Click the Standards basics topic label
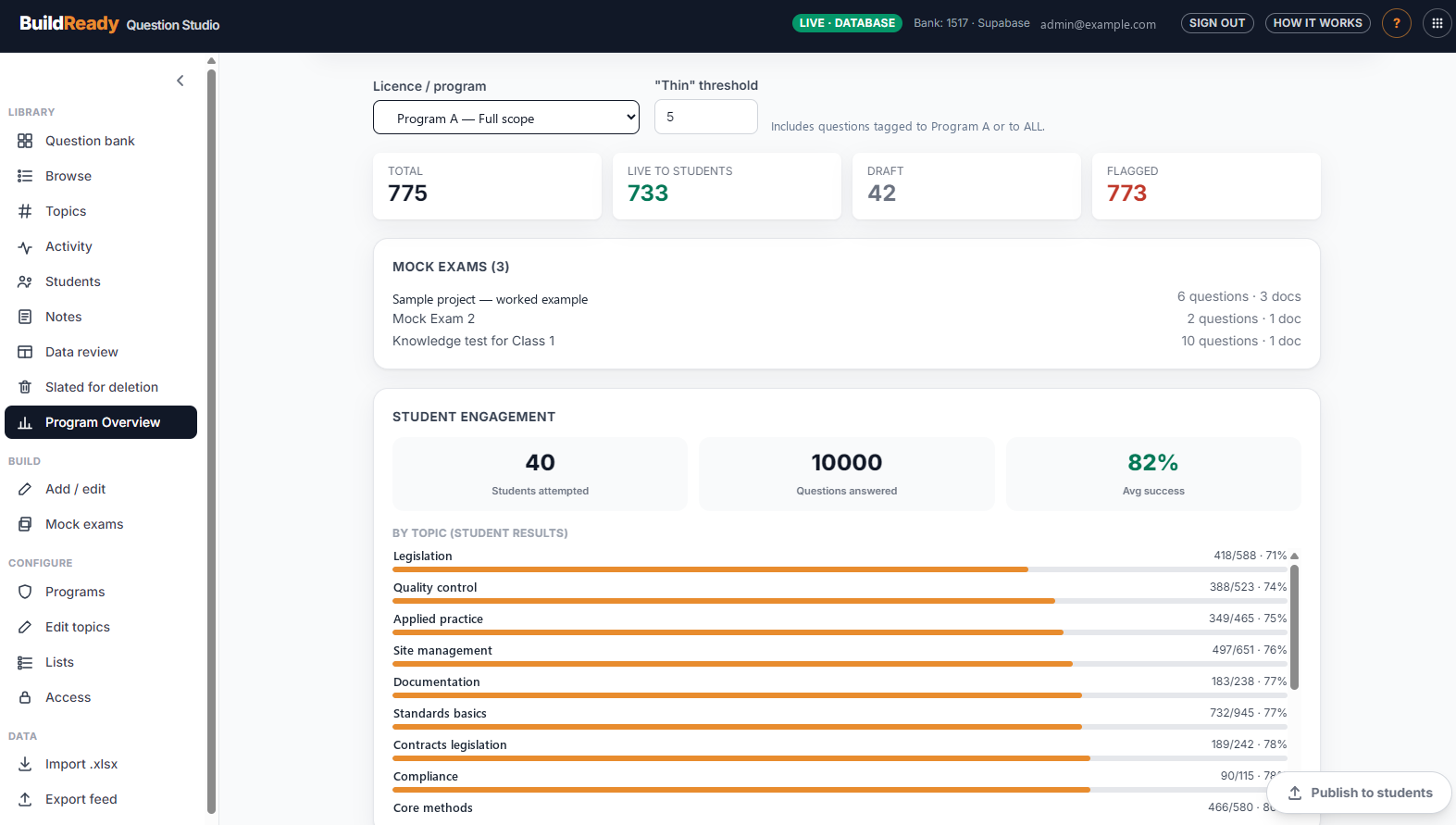Viewport: 1456px width, 825px height. tap(440, 713)
